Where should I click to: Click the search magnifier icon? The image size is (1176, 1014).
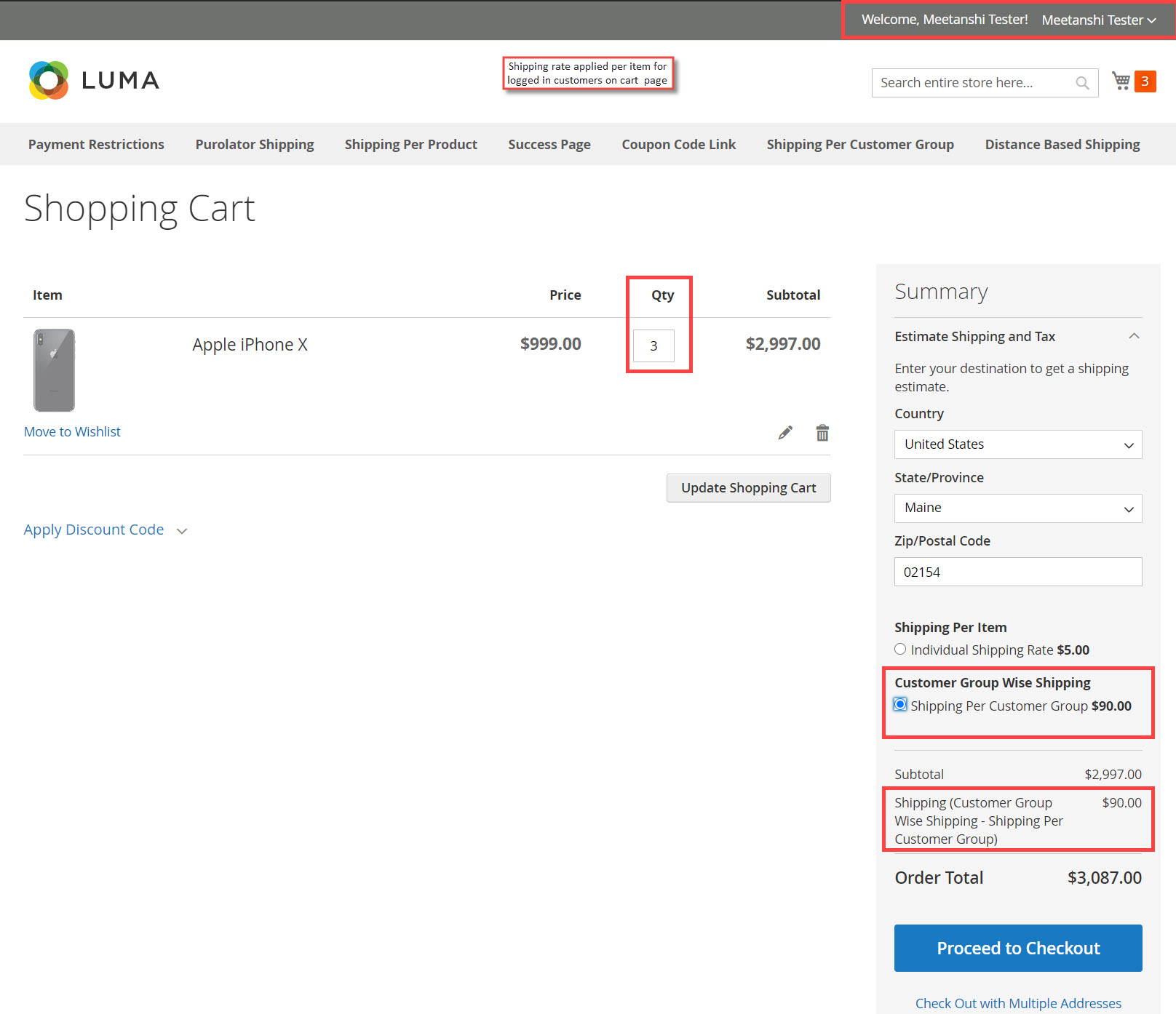pos(1082,83)
